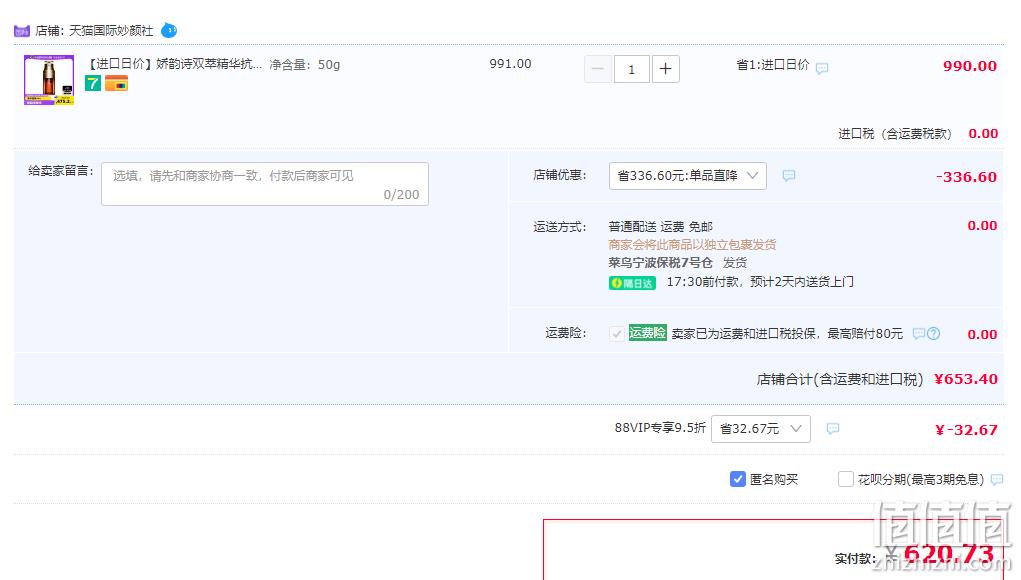Increase quantity with plus button
This screenshot has height=580, width=1021.
665,69
